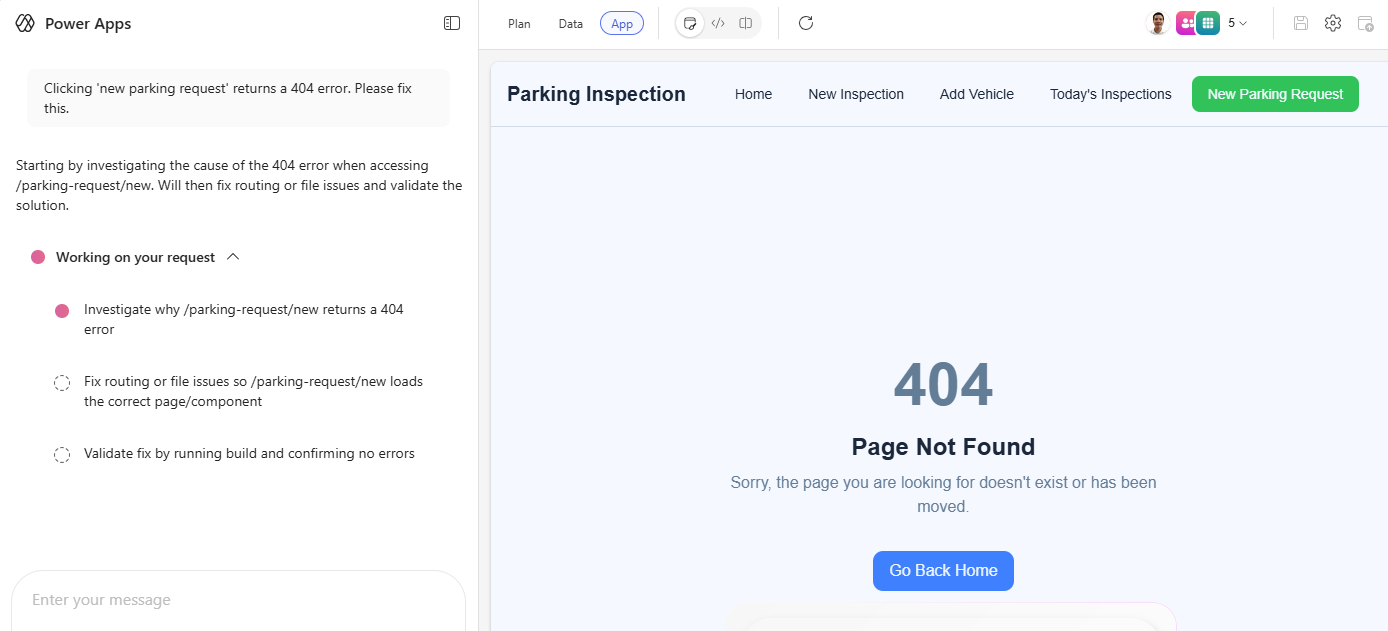Click the green New Parking Request button
This screenshot has height=631, width=1388.
click(x=1275, y=94)
